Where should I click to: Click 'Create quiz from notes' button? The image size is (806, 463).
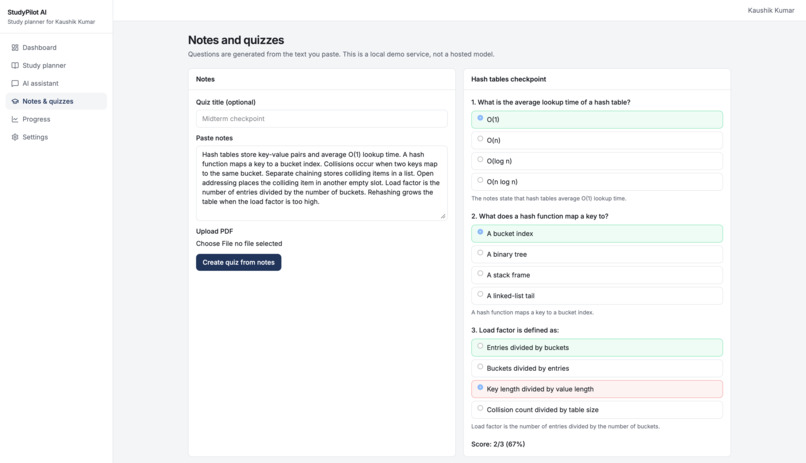click(x=239, y=262)
